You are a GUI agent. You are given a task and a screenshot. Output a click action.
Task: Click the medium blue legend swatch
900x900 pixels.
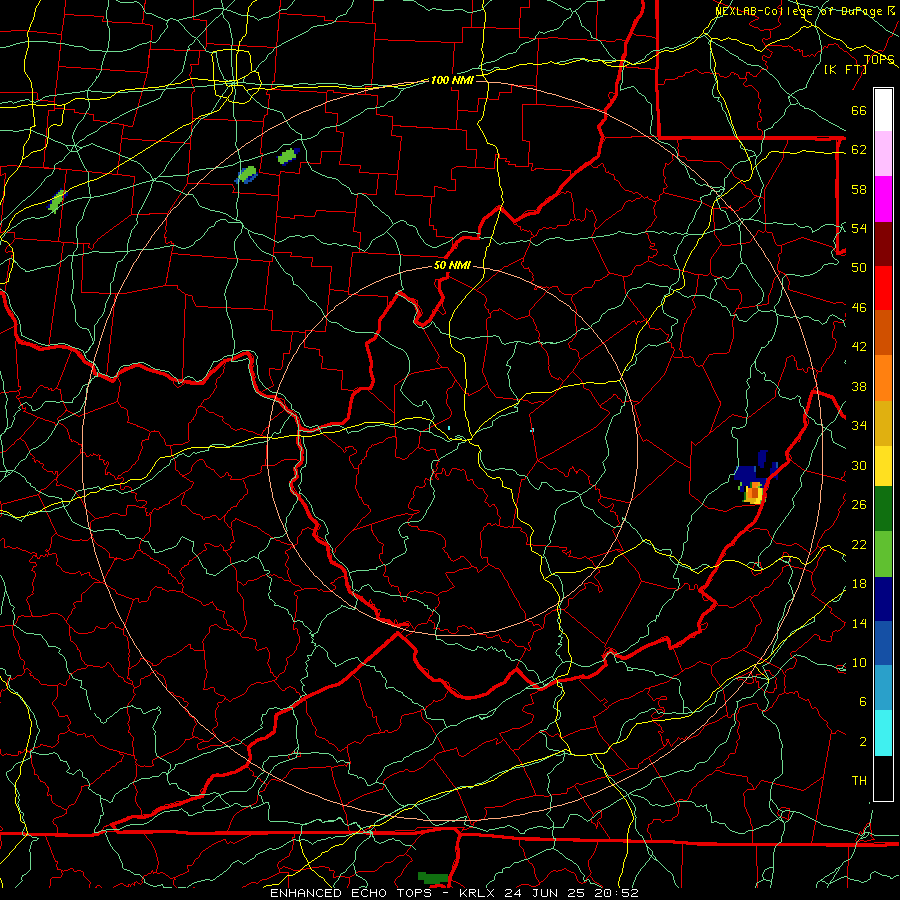(x=883, y=643)
